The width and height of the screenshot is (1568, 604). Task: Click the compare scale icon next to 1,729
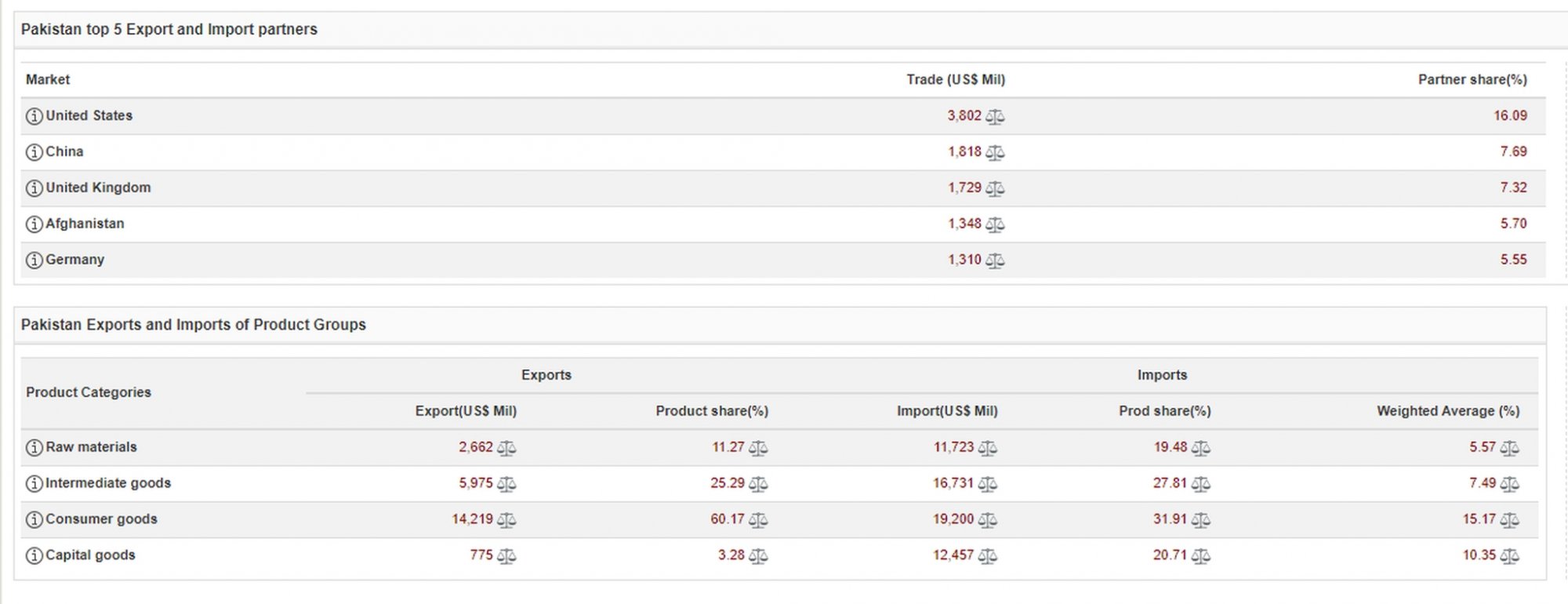pyautogui.click(x=995, y=189)
